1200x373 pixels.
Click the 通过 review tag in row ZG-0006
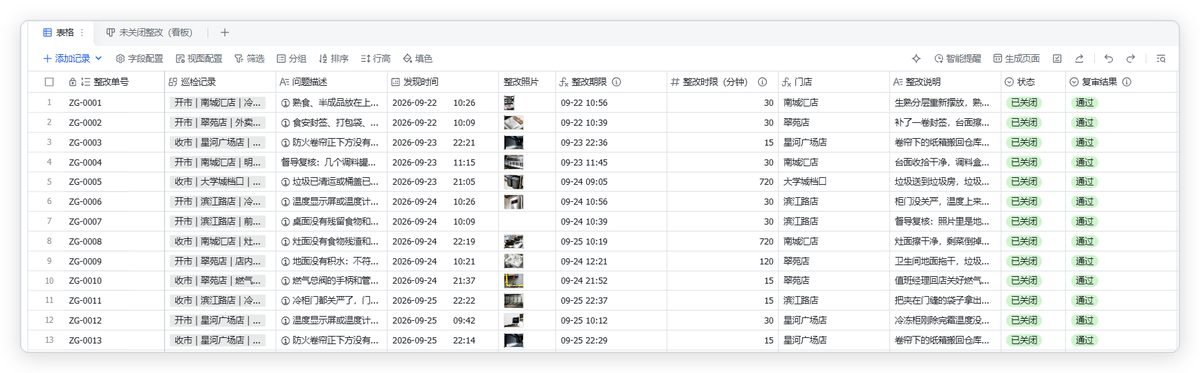pos(1084,201)
